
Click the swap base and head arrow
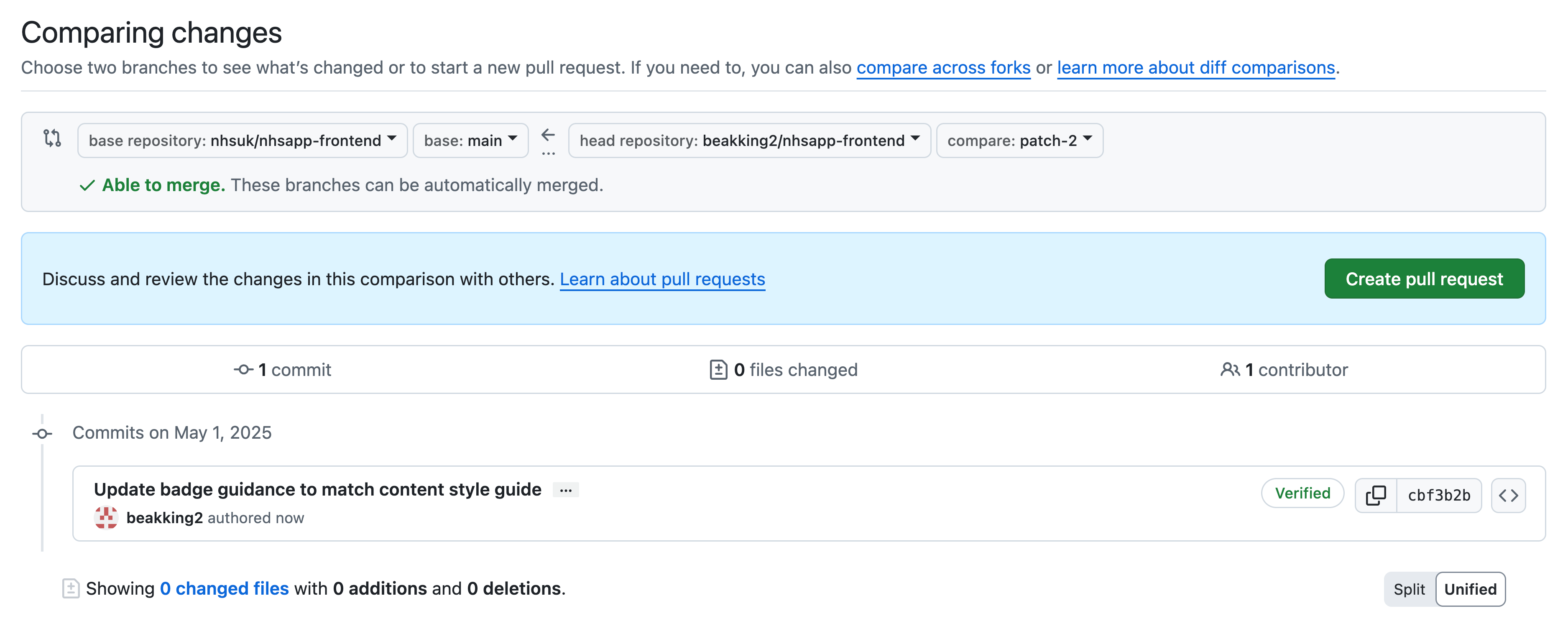pos(549,135)
